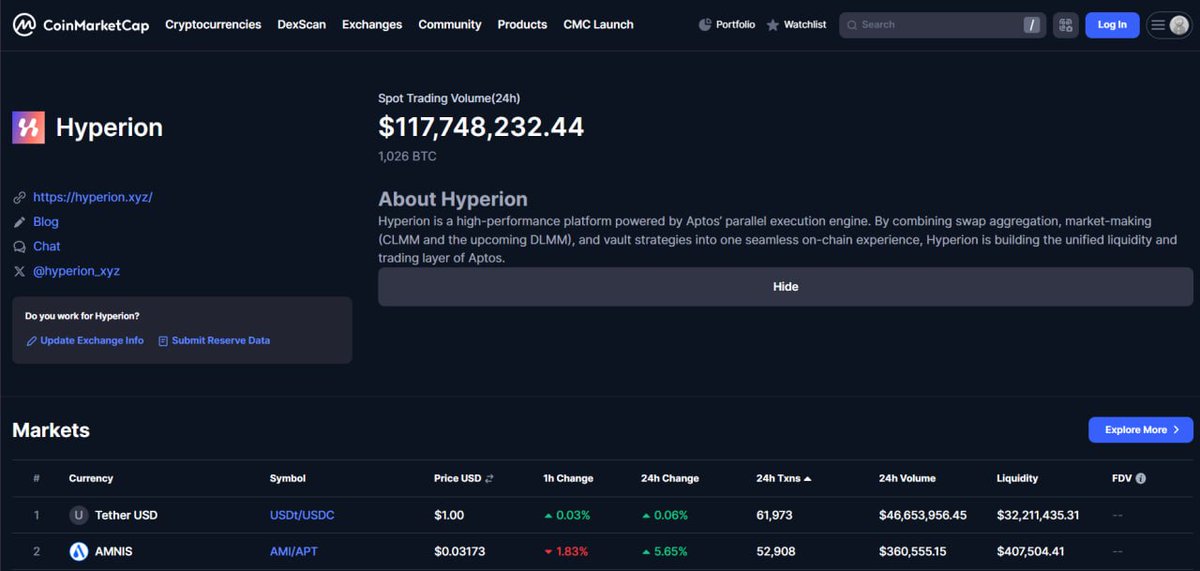Open the Exchanges menu

tap(372, 25)
